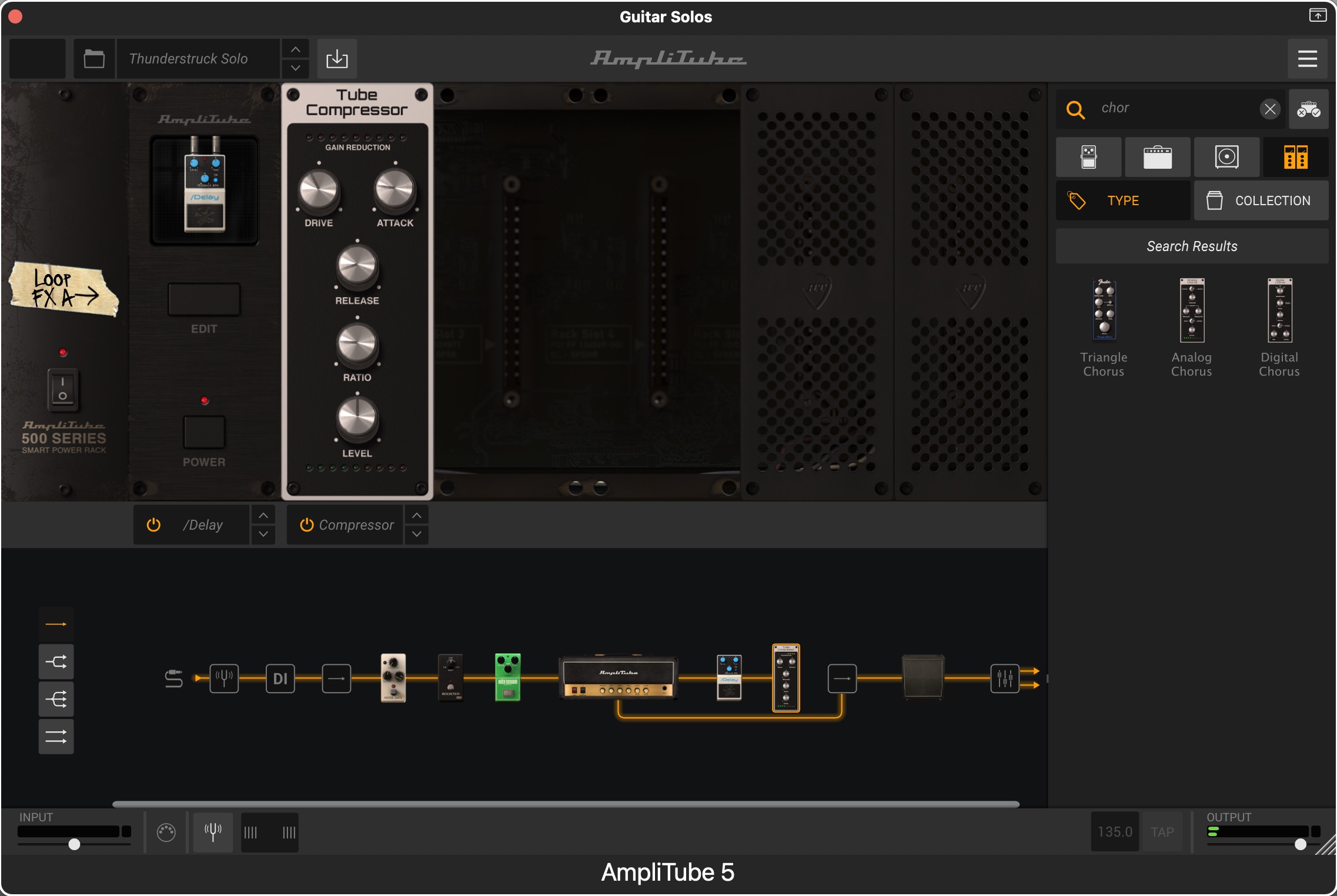Step /Delay slot model down
The height and width of the screenshot is (896, 1337).
tap(263, 534)
